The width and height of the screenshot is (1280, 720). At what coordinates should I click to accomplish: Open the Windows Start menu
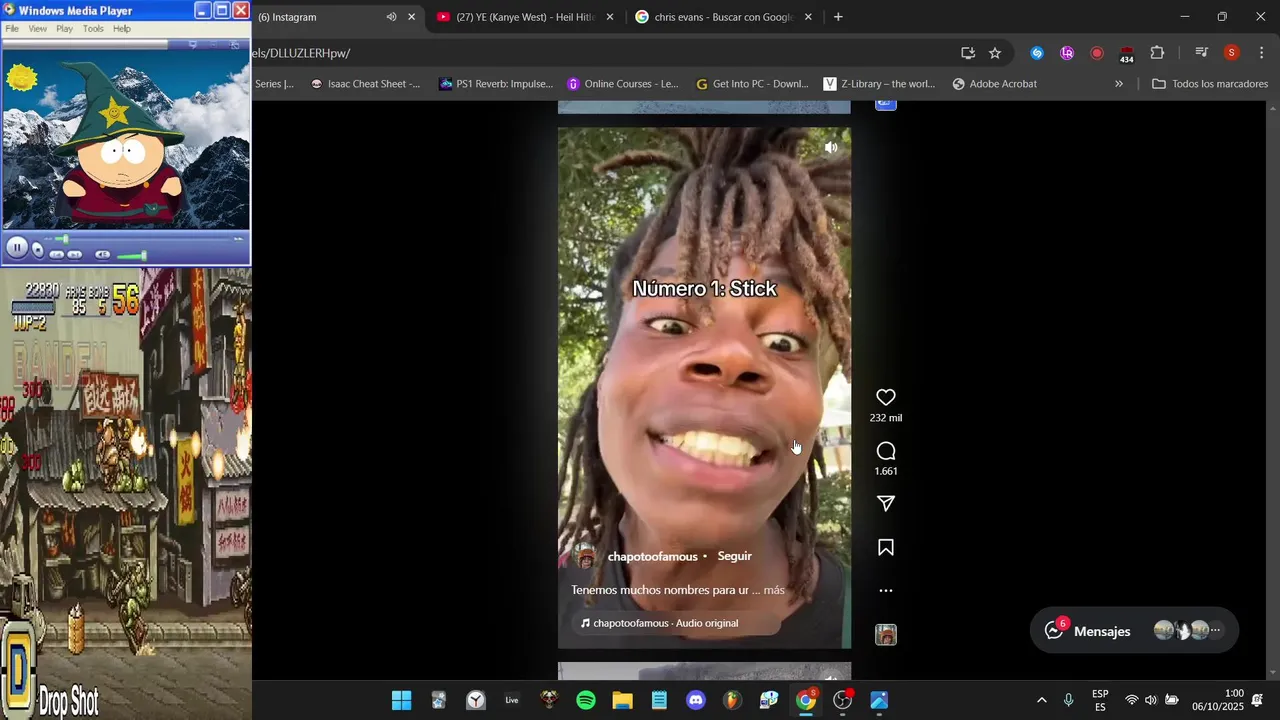401,700
